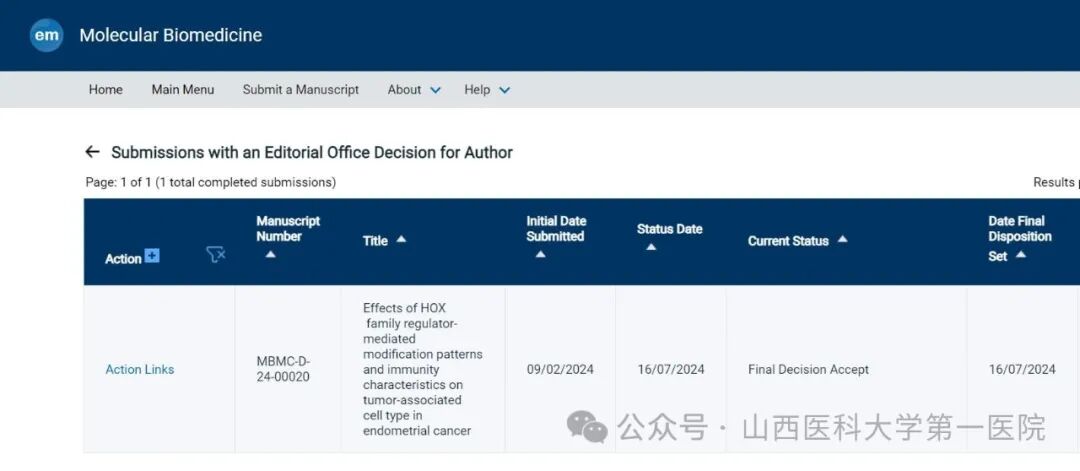Image resolution: width=1080 pixels, height=471 pixels.
Task: Sort by Initial Date Submitted arrow
Action: 541,254
